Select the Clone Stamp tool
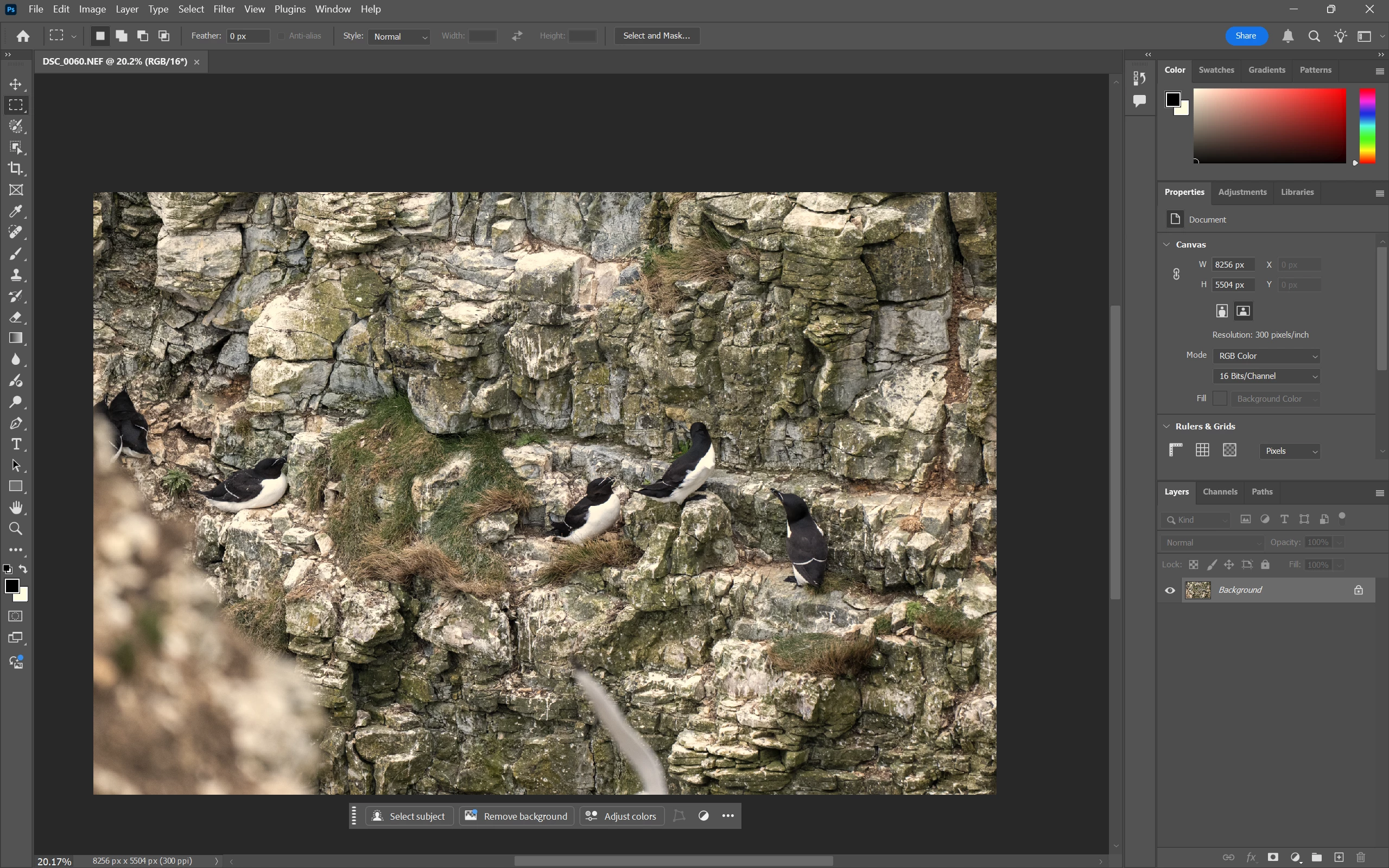The height and width of the screenshot is (868, 1389). coord(16,275)
